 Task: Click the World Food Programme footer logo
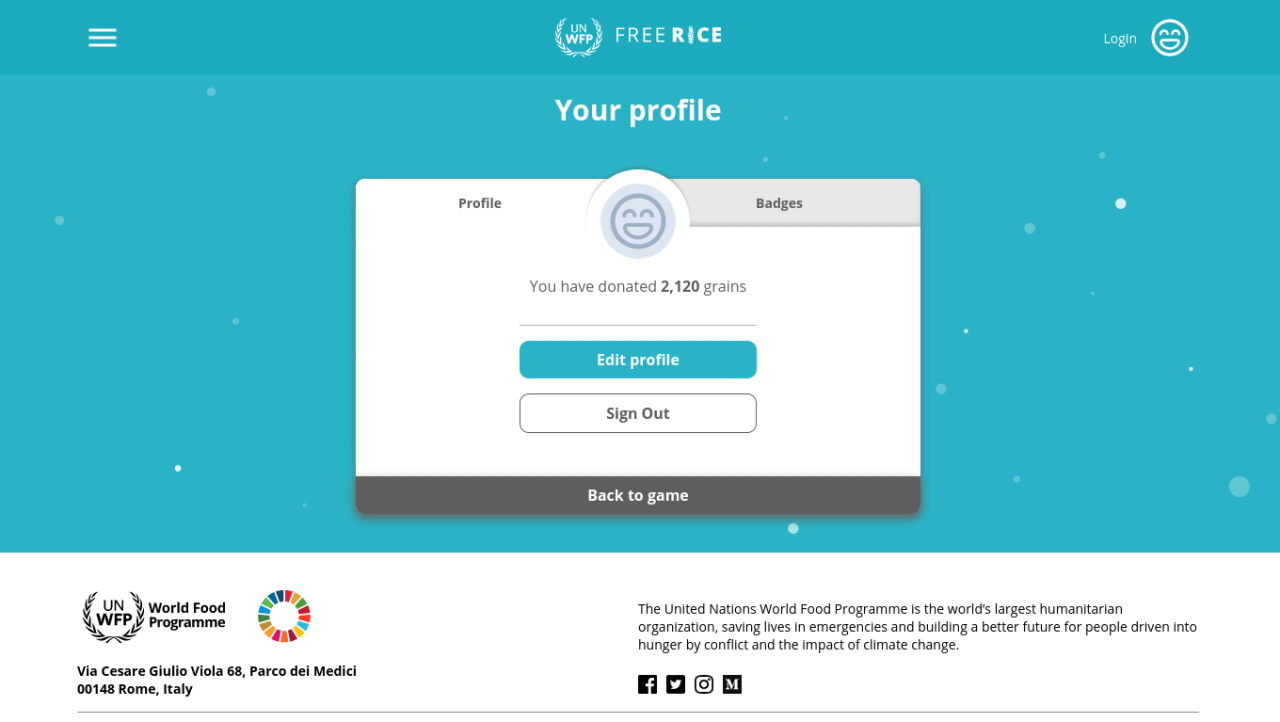point(155,616)
